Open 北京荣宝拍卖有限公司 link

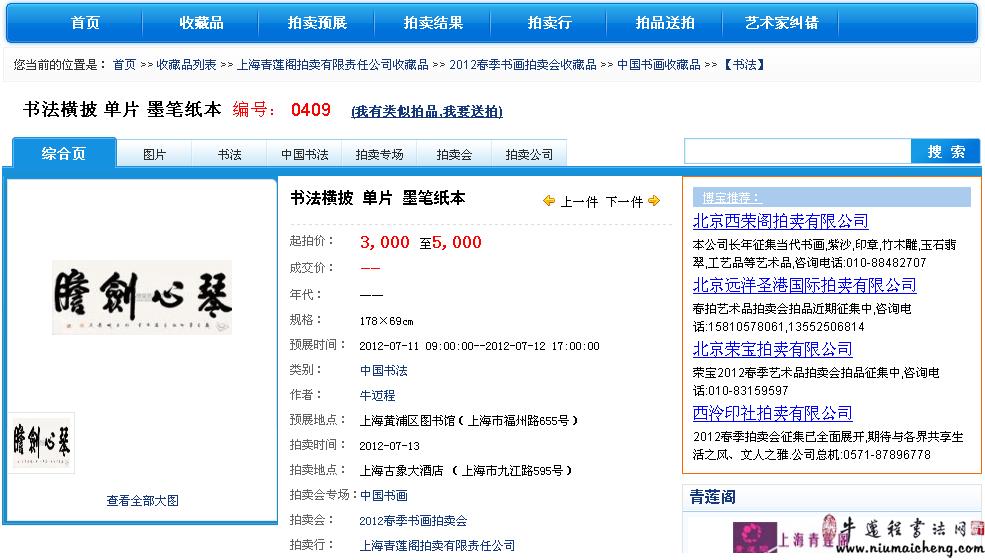pos(773,349)
